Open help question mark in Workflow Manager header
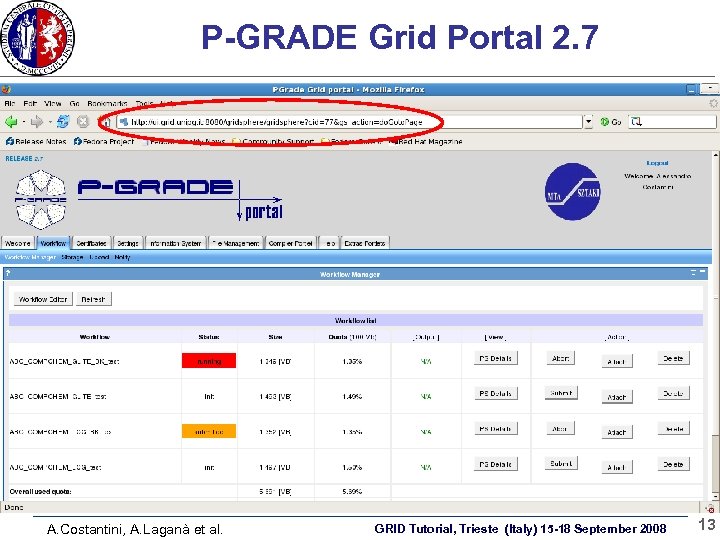The height and width of the screenshot is (540, 720). (8, 273)
